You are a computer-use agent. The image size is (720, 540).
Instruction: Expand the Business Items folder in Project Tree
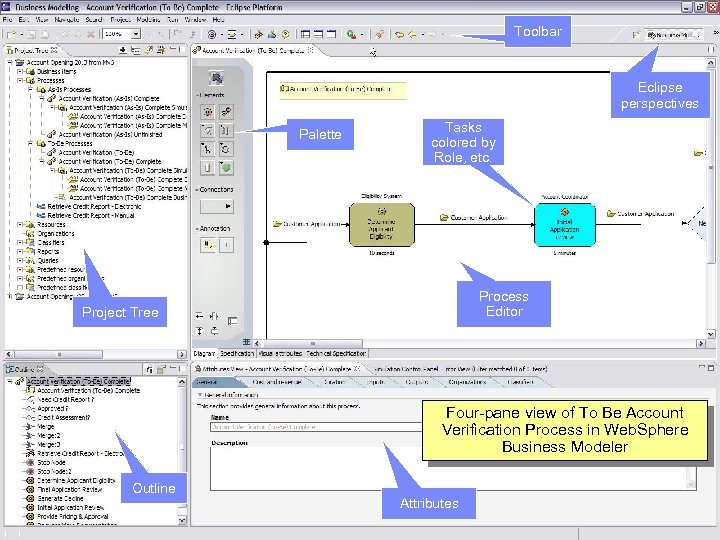coord(19,72)
